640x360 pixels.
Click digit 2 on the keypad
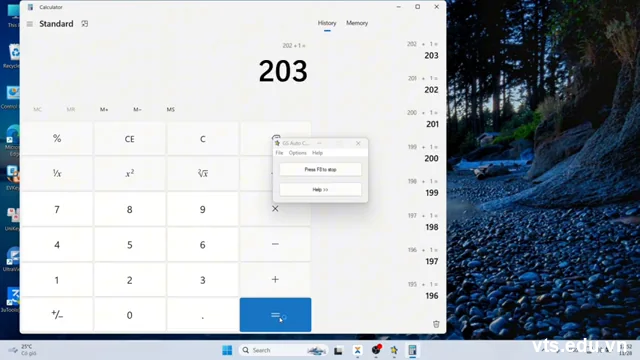tap(129, 280)
